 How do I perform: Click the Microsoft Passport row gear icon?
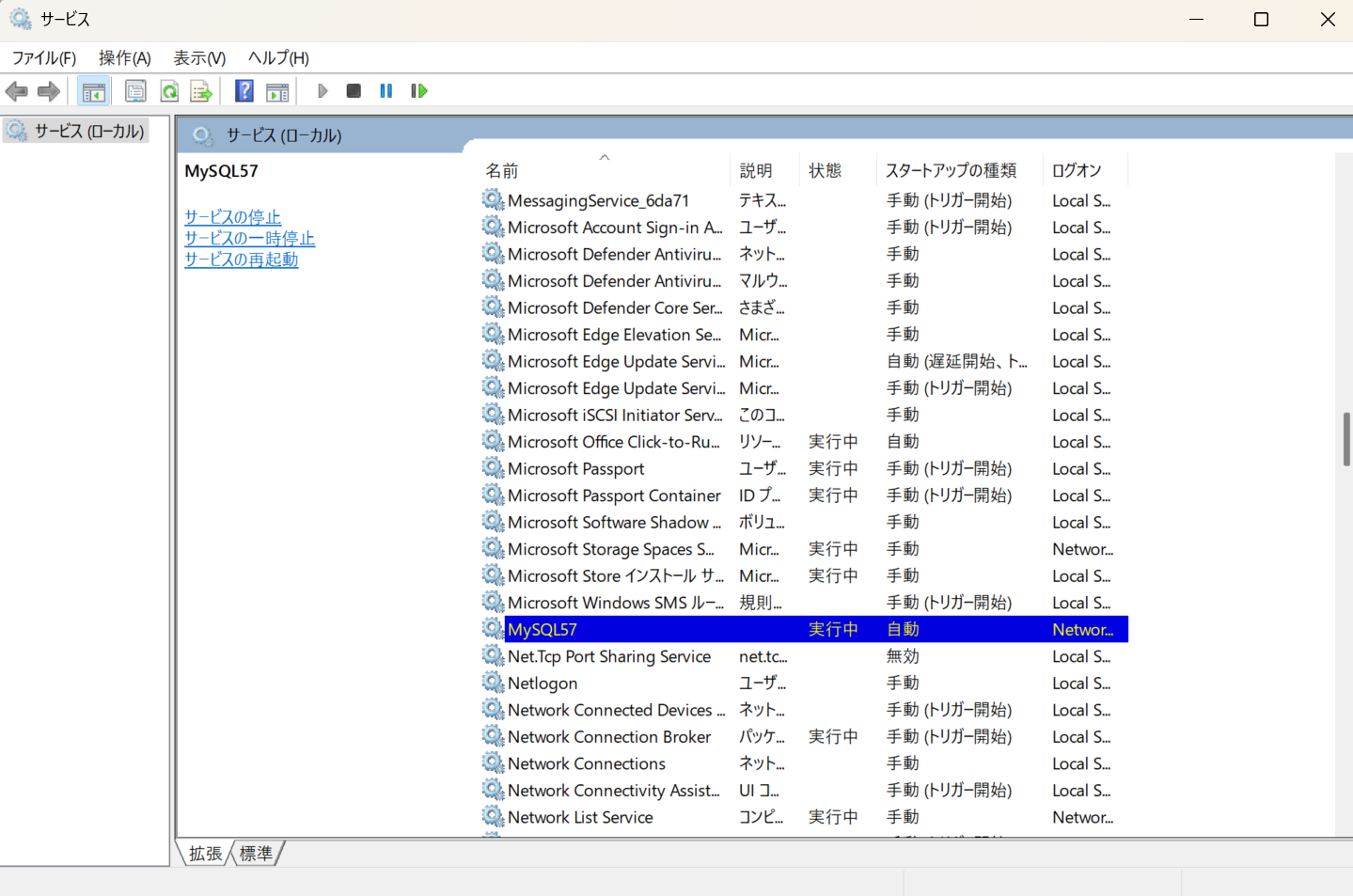pos(493,467)
